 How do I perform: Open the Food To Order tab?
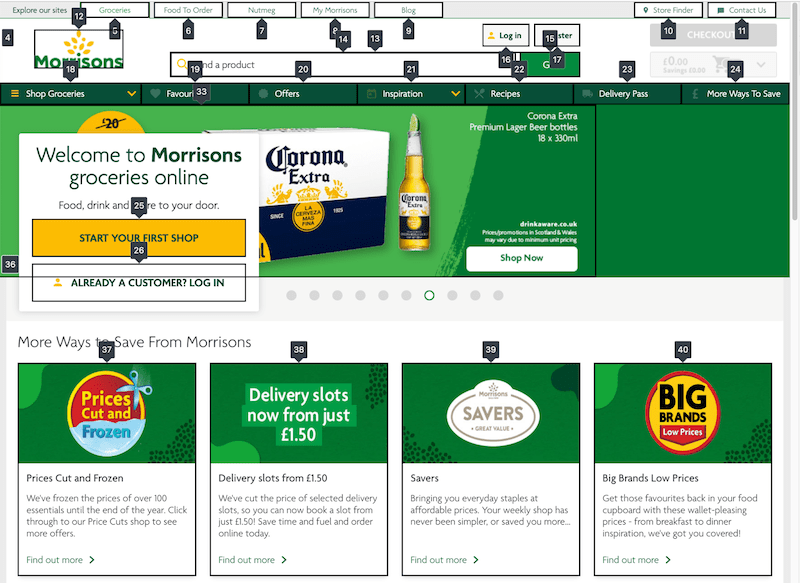coord(188,10)
